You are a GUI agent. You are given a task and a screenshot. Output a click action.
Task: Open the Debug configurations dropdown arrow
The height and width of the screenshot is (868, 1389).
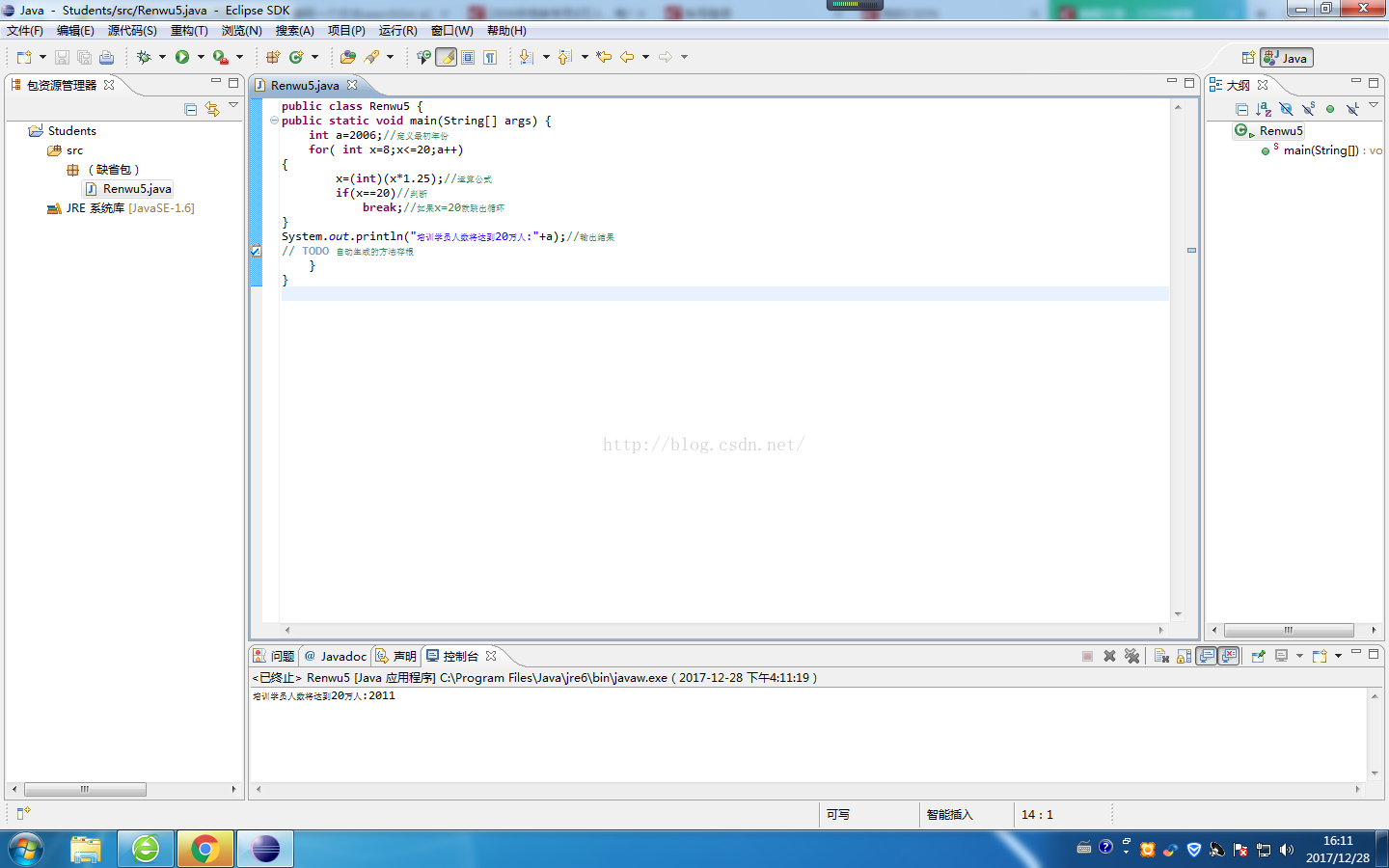coord(162,57)
